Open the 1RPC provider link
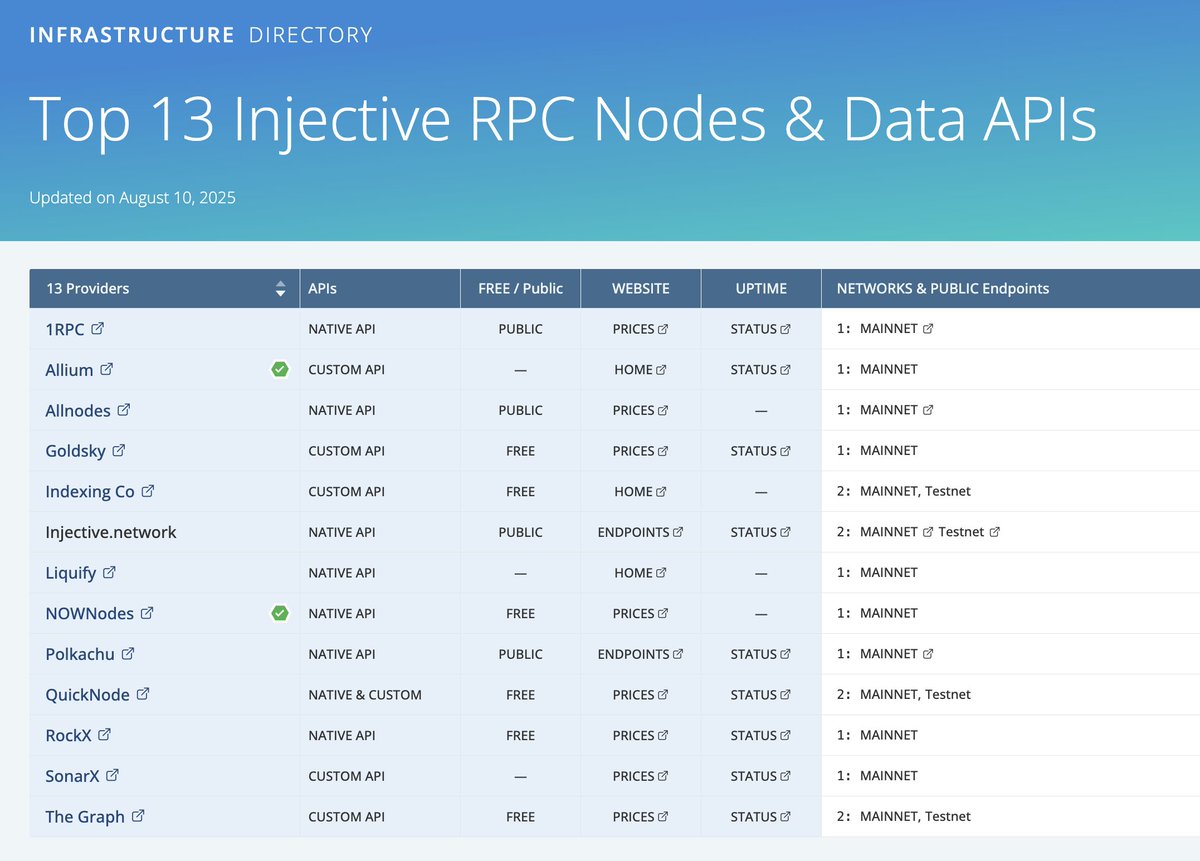The height and width of the screenshot is (861, 1200). tap(75, 329)
